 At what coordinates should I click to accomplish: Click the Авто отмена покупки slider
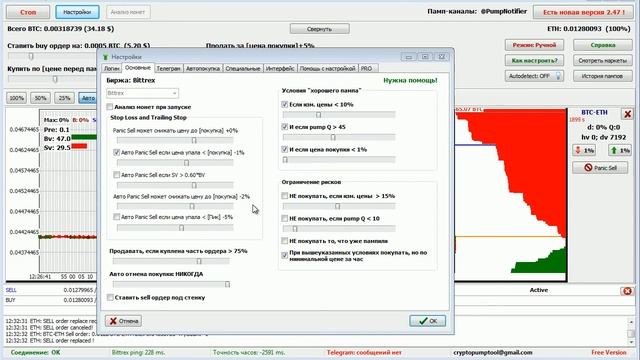pyautogui.click(x=172, y=284)
